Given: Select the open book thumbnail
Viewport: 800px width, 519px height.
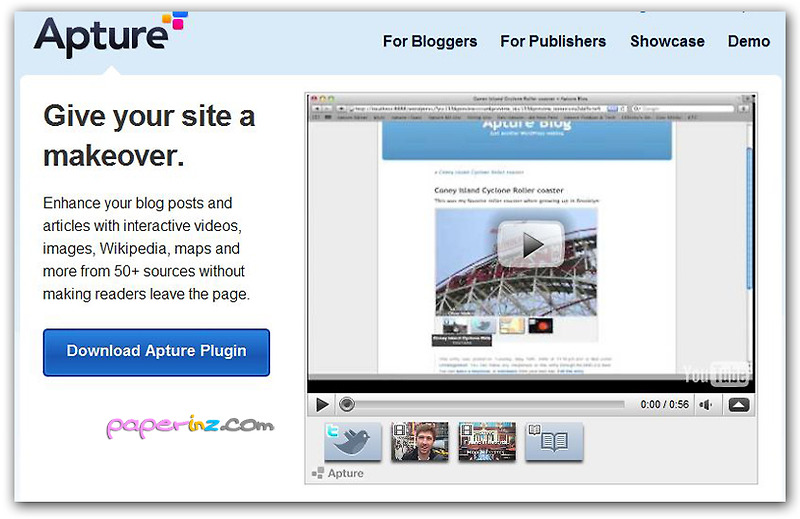Looking at the screenshot, I should coord(554,441).
